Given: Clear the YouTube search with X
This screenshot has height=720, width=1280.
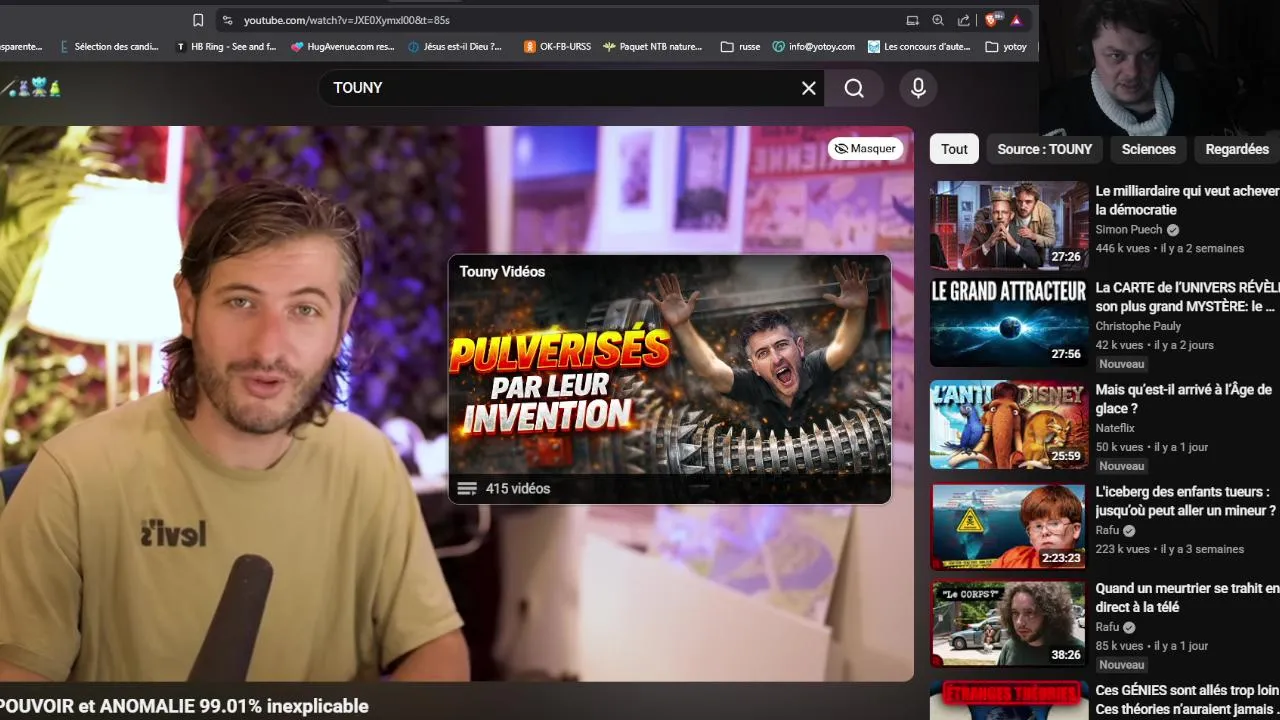Looking at the screenshot, I should pyautogui.click(x=809, y=88).
